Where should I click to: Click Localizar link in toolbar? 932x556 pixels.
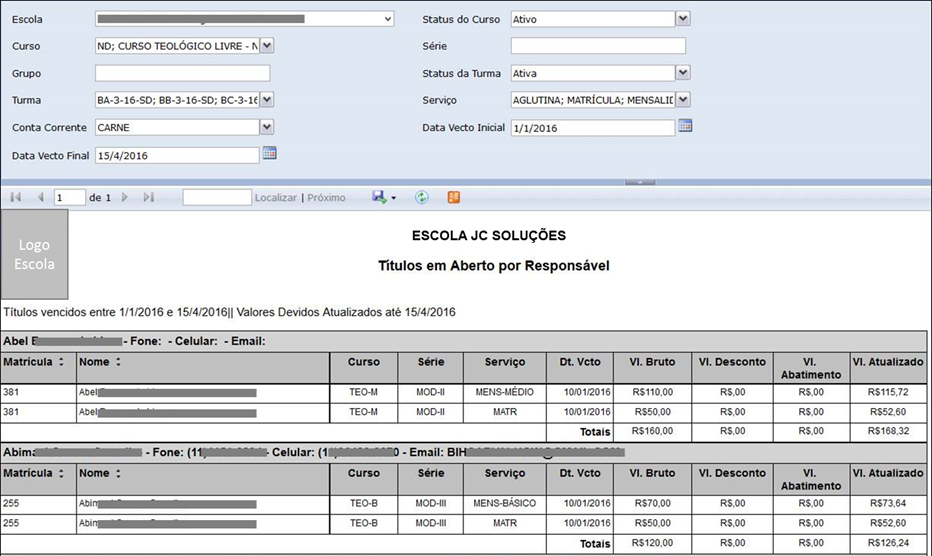point(276,197)
